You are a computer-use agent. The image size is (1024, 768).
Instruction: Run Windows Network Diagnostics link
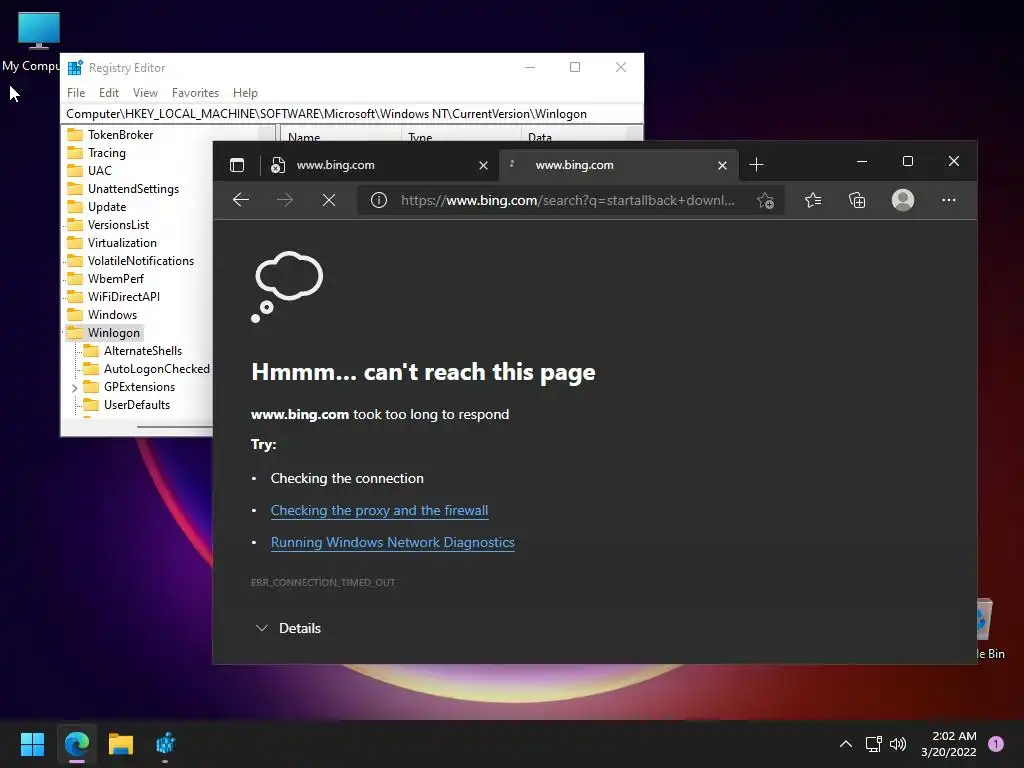tap(392, 542)
